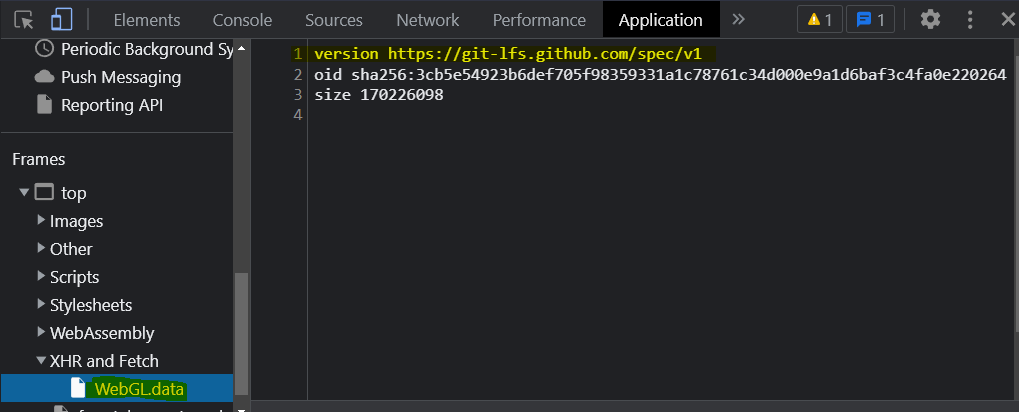Click the Periodic Background Sync clock icon
The height and width of the screenshot is (412, 1019).
coord(44,49)
